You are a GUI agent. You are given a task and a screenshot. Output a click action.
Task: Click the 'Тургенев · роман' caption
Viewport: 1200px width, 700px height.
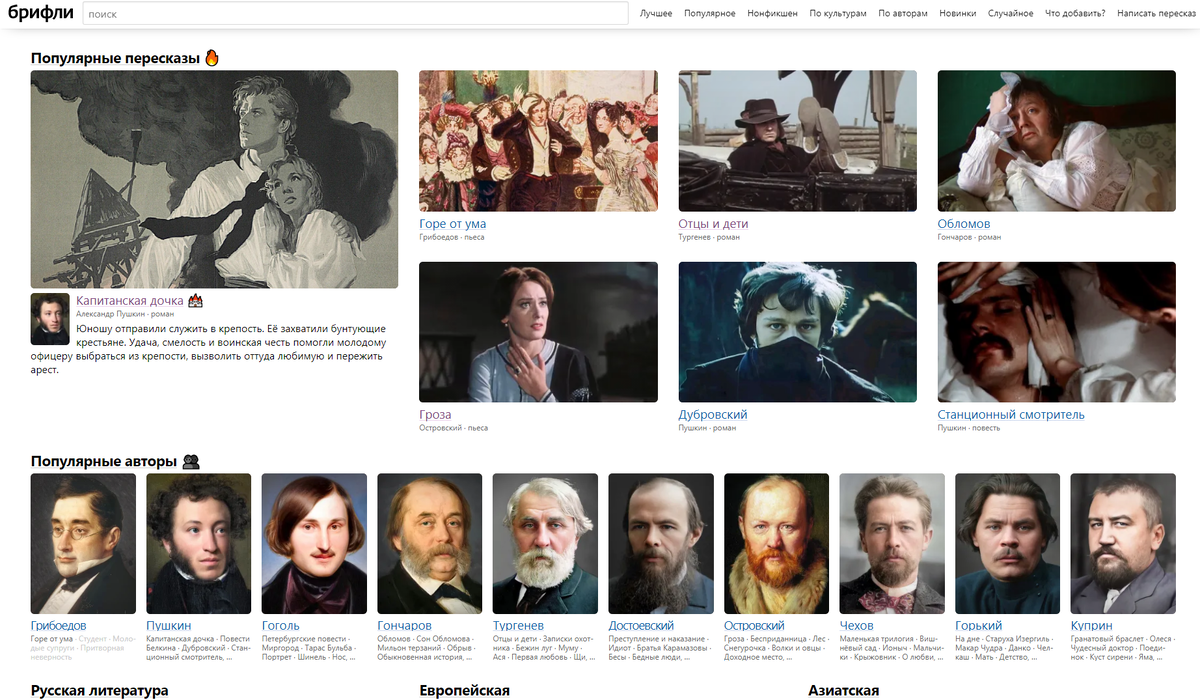711,238
